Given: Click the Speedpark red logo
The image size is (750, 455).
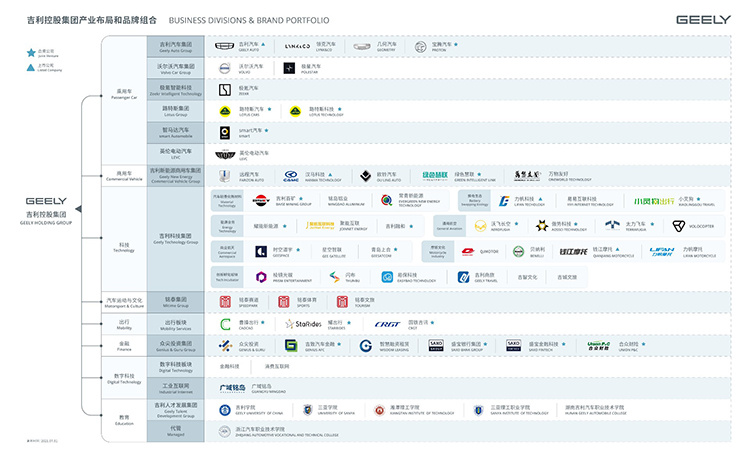Looking at the screenshot, I should (x=225, y=302).
